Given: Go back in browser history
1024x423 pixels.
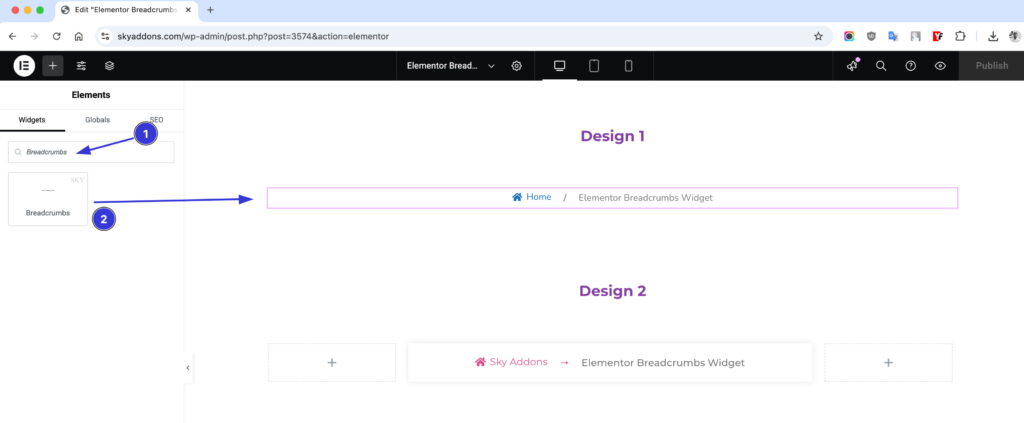Looking at the screenshot, I should [x=12, y=37].
